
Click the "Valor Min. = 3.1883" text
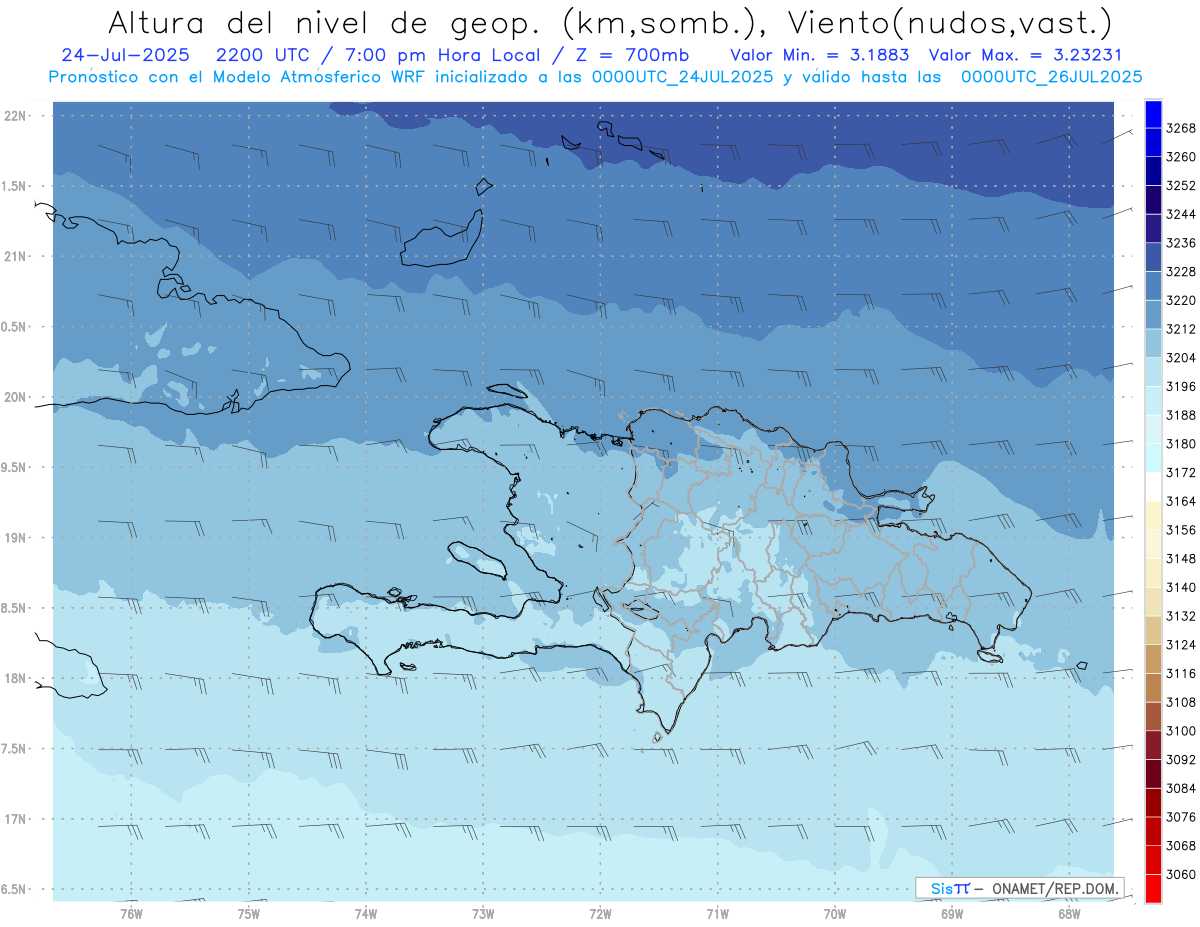[x=819, y=54]
